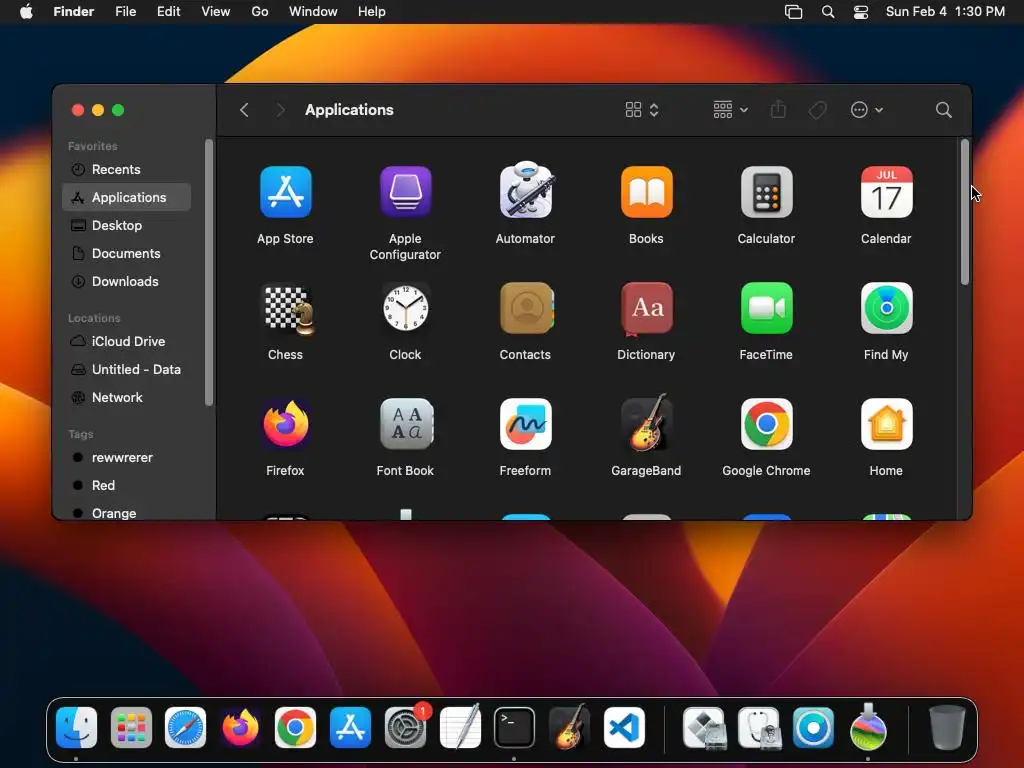1024x768 pixels.
Task: Click the Applications window vertical scrollbar
Action: tap(965, 212)
